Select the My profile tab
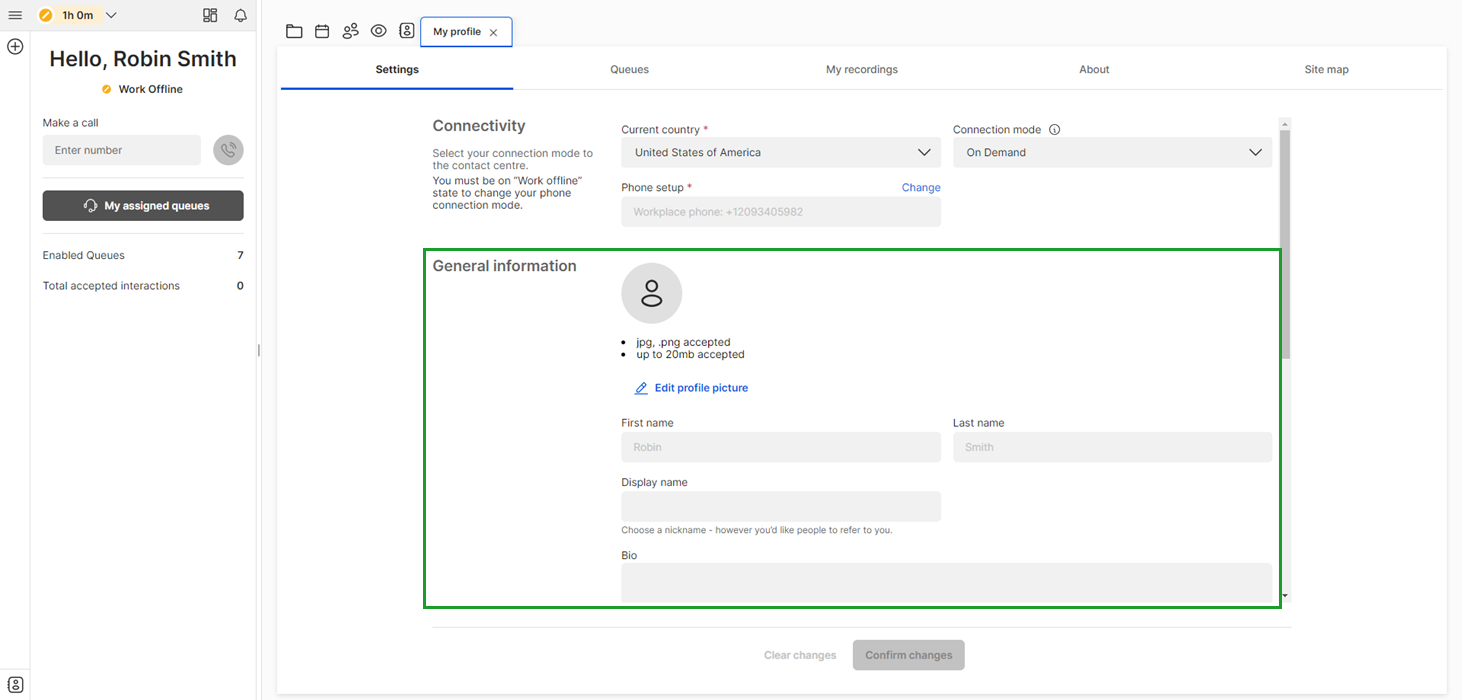 tap(466, 32)
